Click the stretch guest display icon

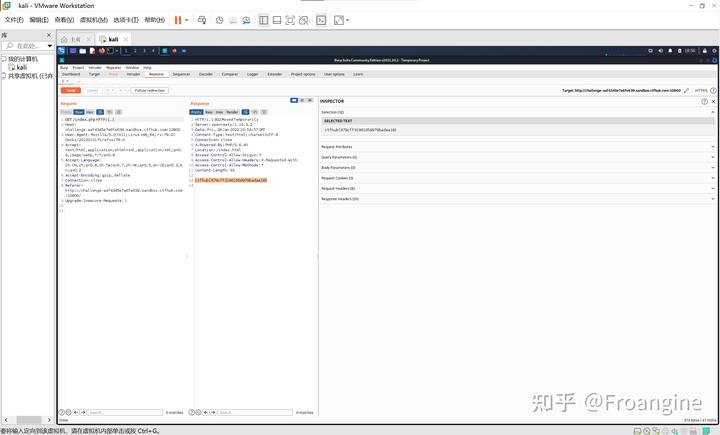[338, 20]
